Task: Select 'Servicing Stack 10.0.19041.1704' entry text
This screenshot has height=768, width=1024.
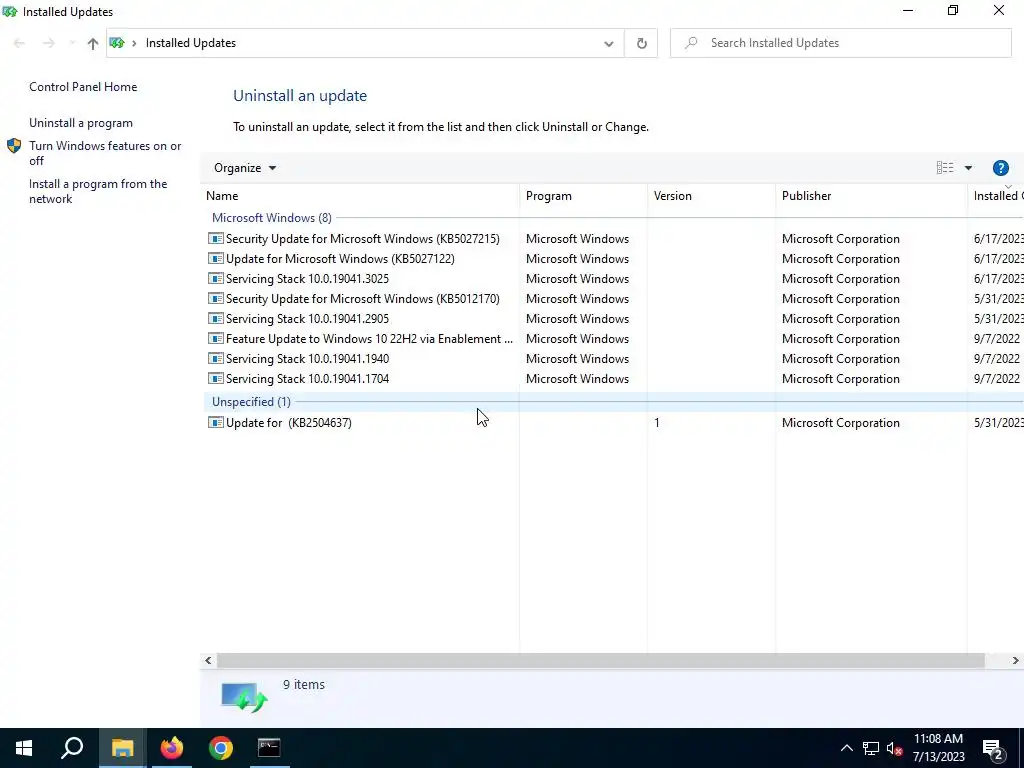Action: [308, 379]
